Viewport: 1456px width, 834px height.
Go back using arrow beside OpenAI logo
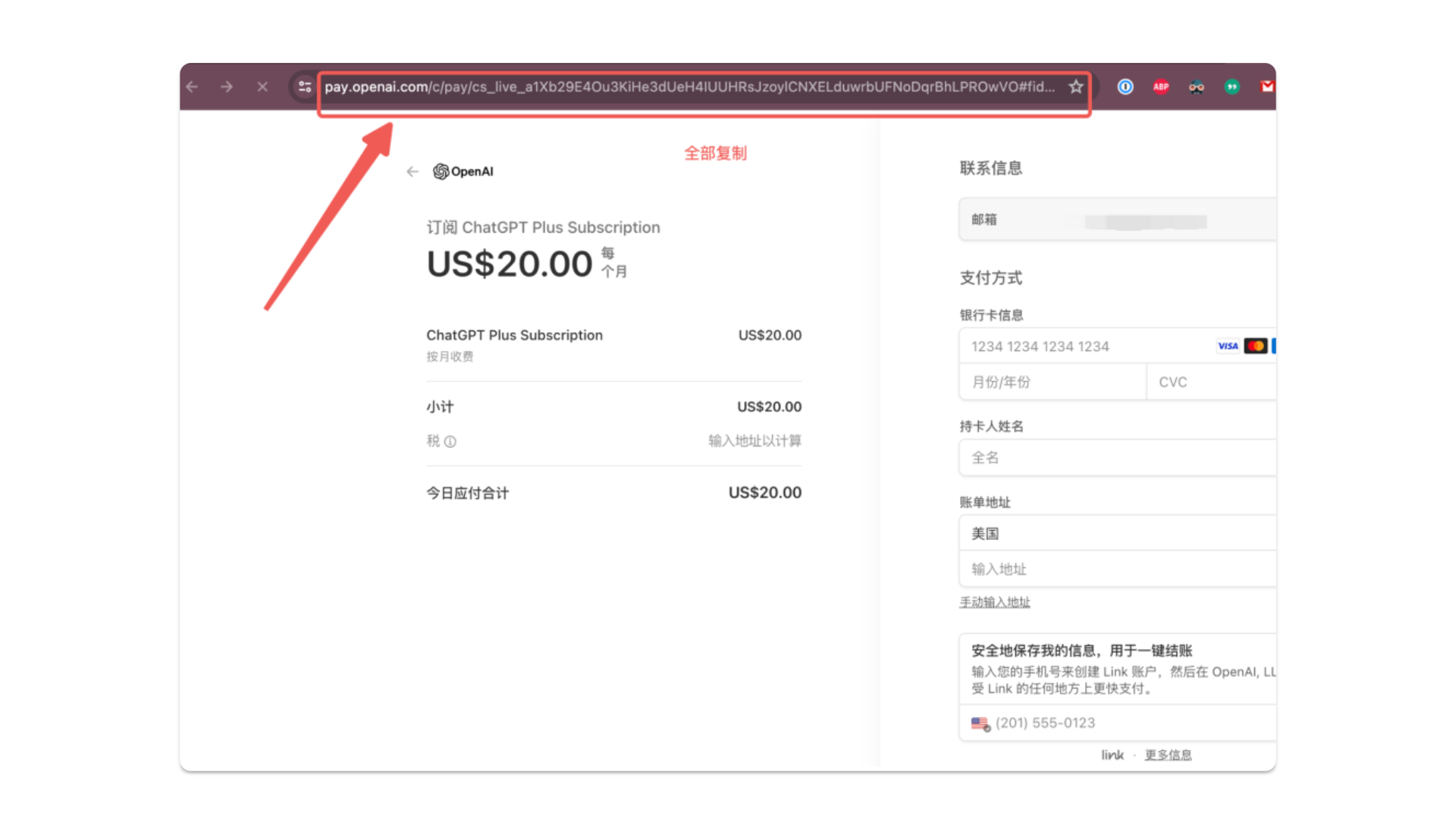pos(413,171)
